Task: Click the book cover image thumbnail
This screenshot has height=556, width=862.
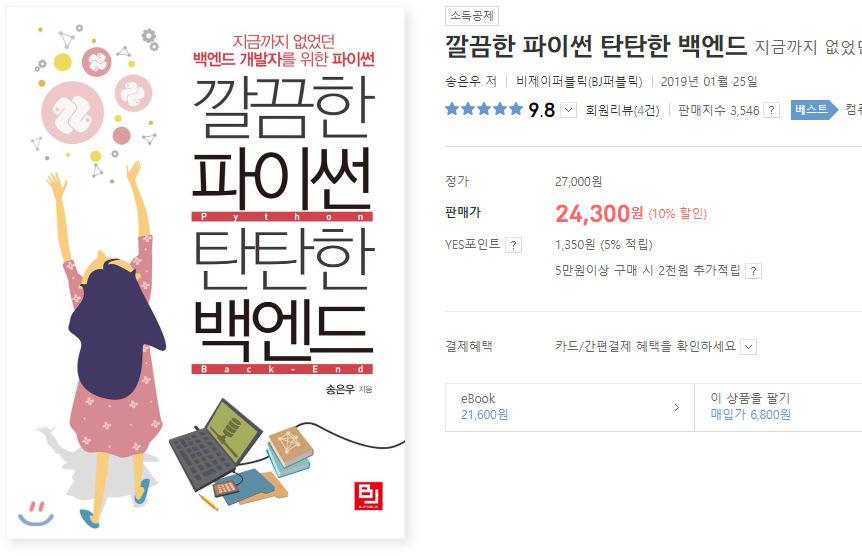Action: [205, 272]
